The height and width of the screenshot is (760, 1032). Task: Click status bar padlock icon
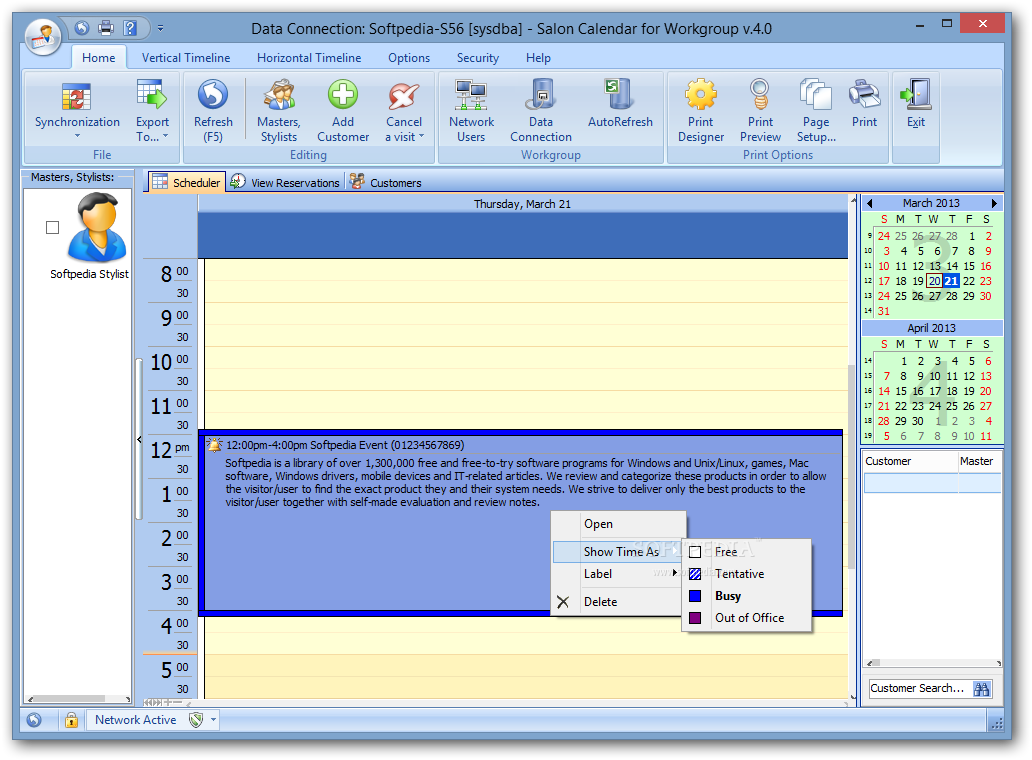pyautogui.click(x=71, y=720)
